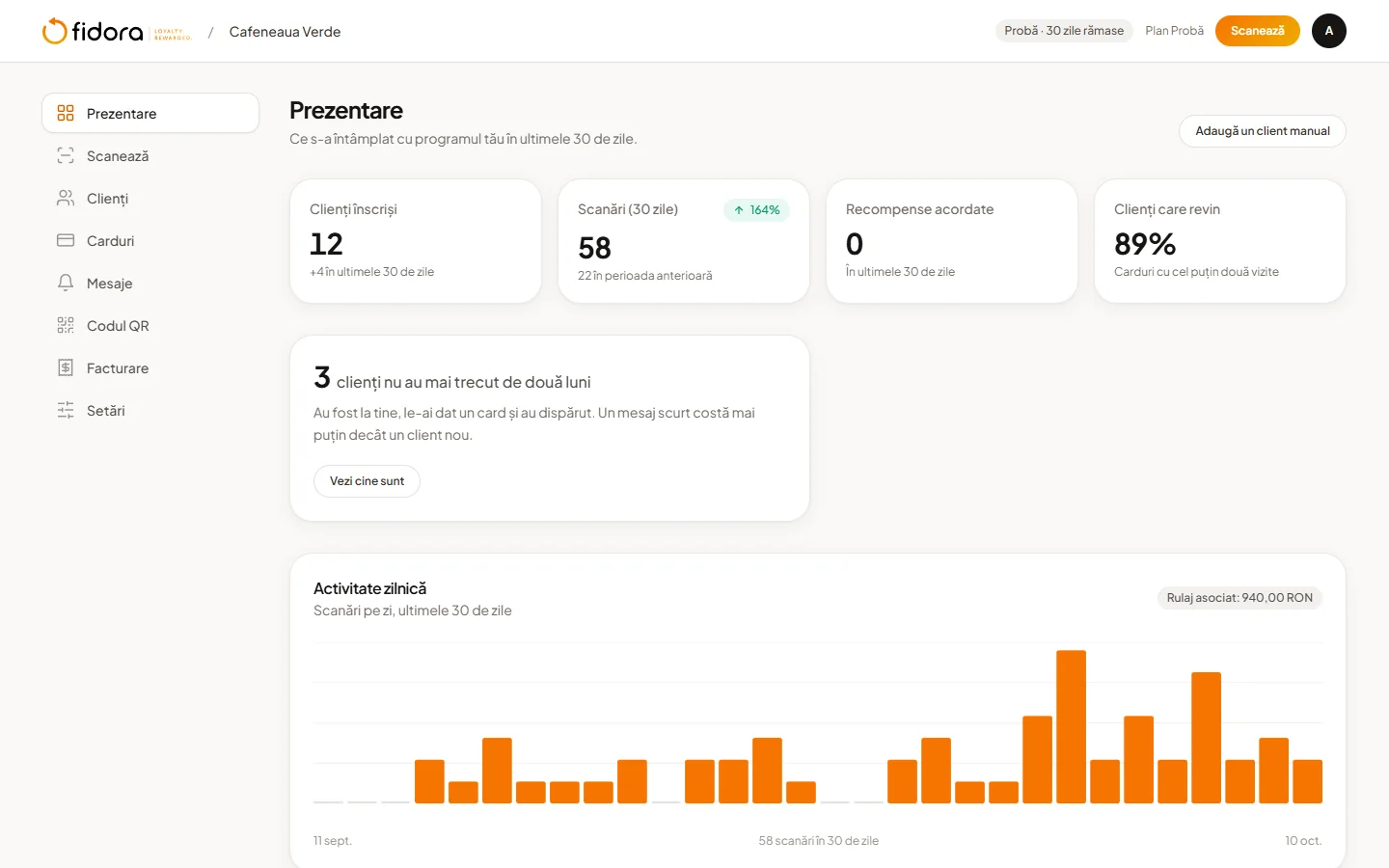The image size is (1389, 868).
Task: Click the Mesaje bell icon
Action: [x=66, y=283]
